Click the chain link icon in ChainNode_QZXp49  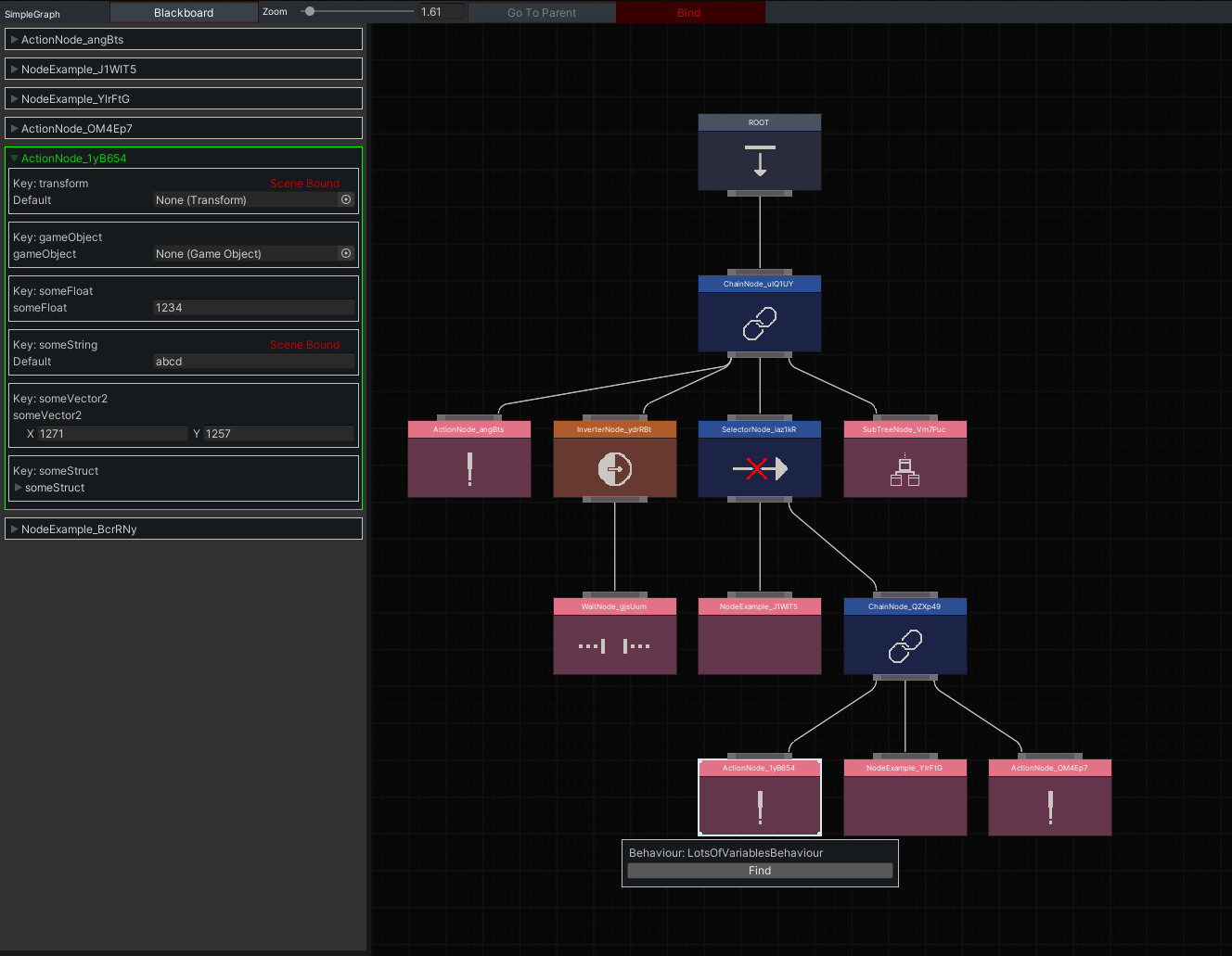coord(905,645)
